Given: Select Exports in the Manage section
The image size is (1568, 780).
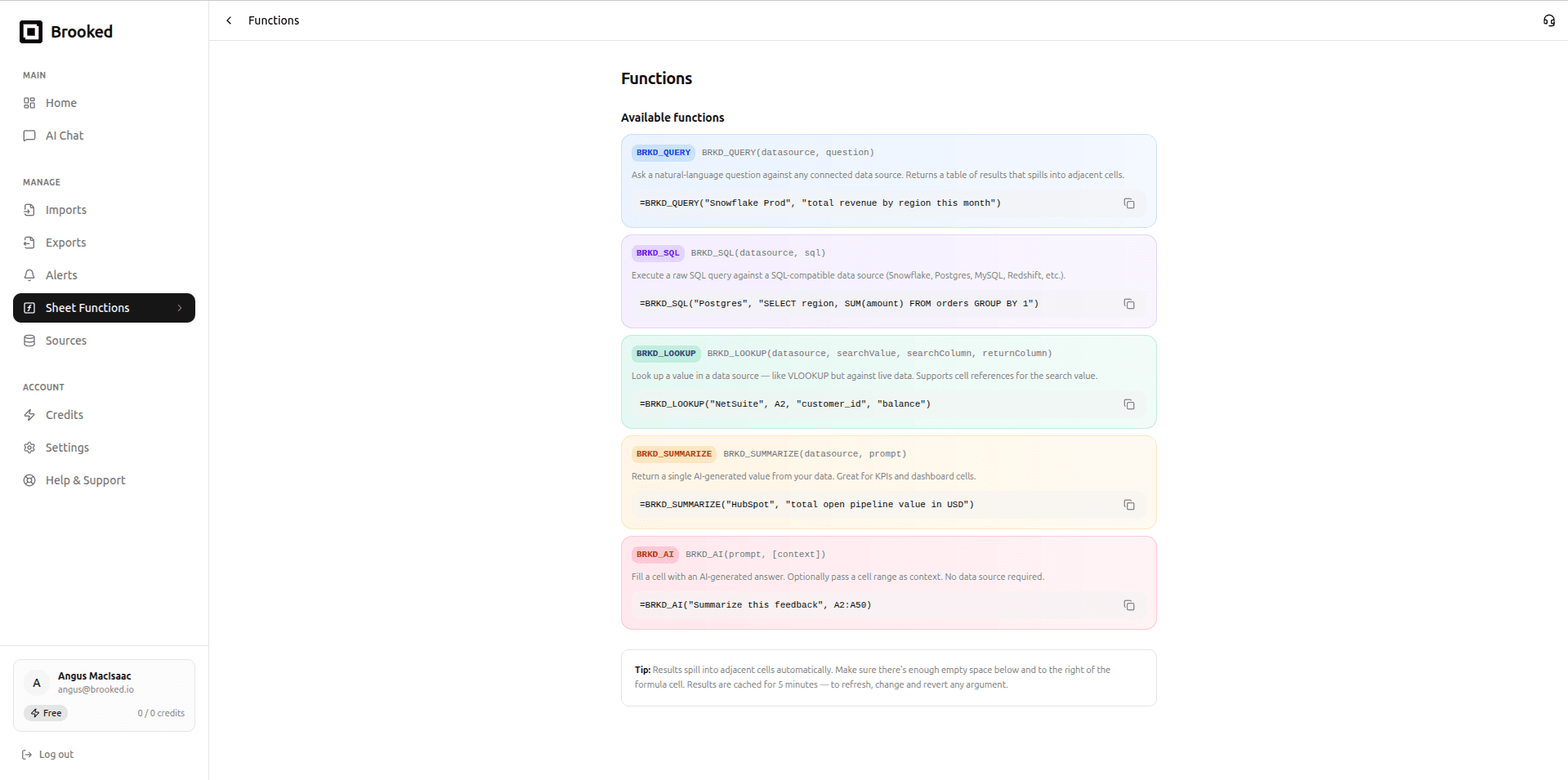Looking at the screenshot, I should (x=104, y=243).
